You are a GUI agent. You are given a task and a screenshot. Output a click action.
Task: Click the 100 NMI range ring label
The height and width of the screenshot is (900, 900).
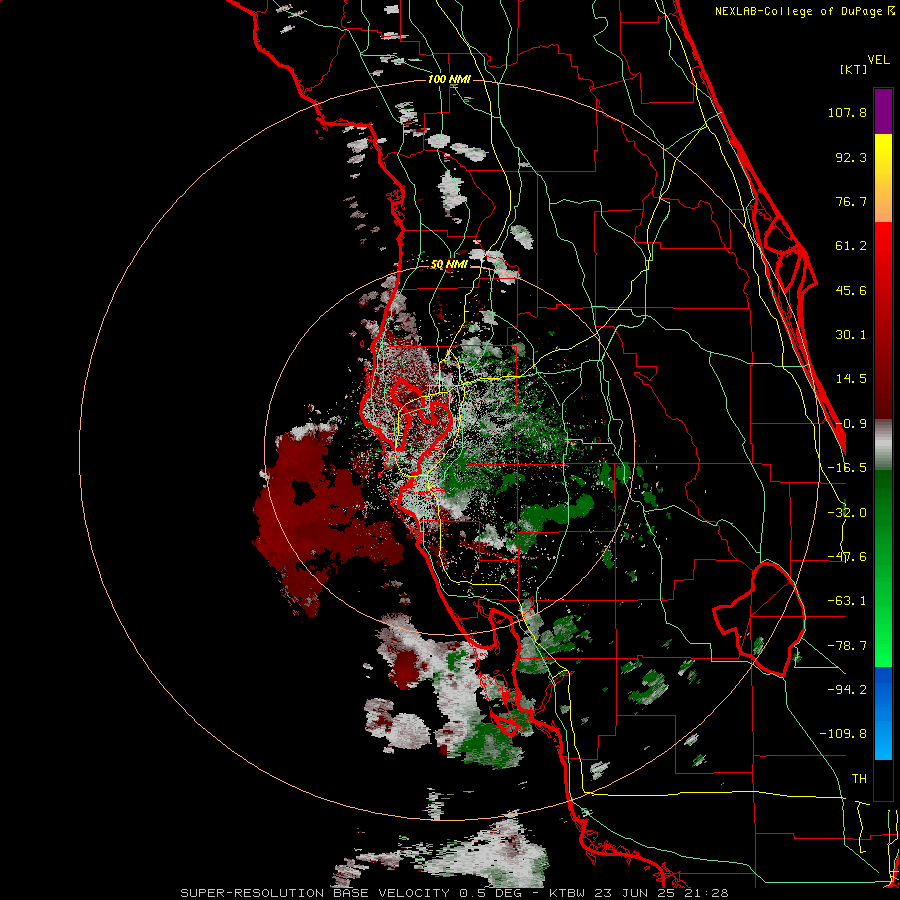coord(449,79)
